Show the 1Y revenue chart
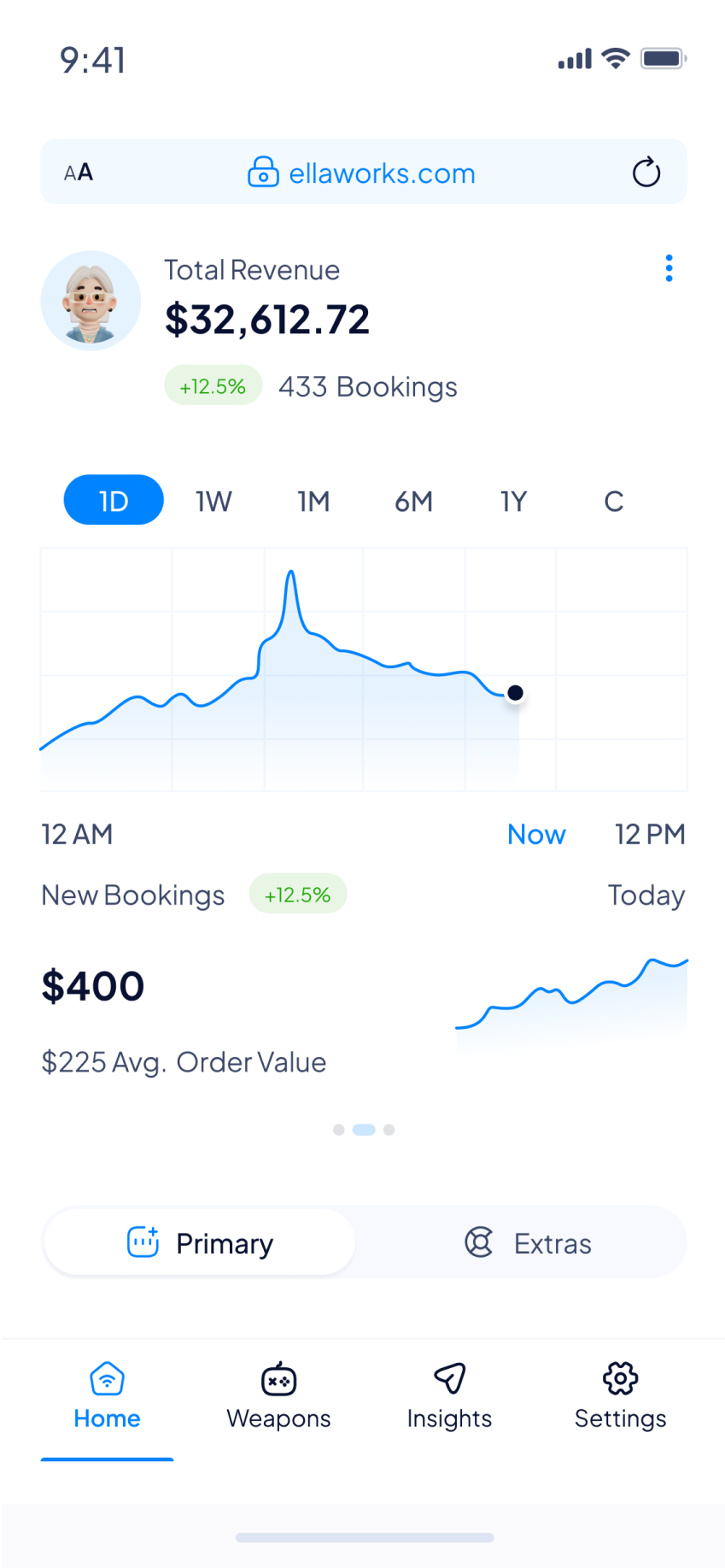The height and width of the screenshot is (1568, 725). [513, 501]
